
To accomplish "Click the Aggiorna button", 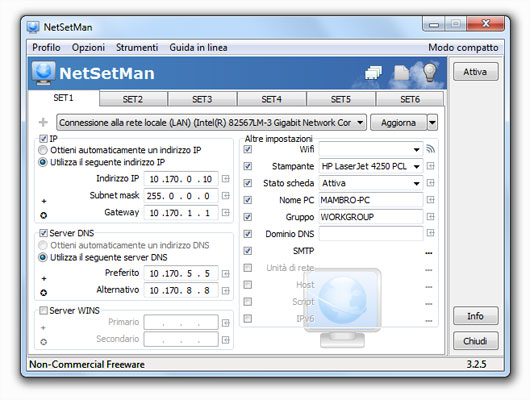I will (x=399, y=122).
